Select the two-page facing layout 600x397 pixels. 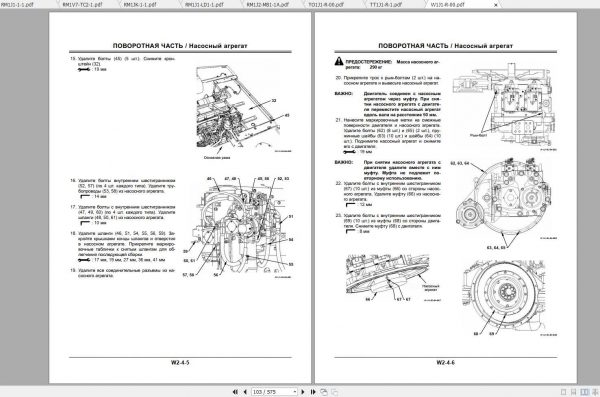[x=584, y=392]
